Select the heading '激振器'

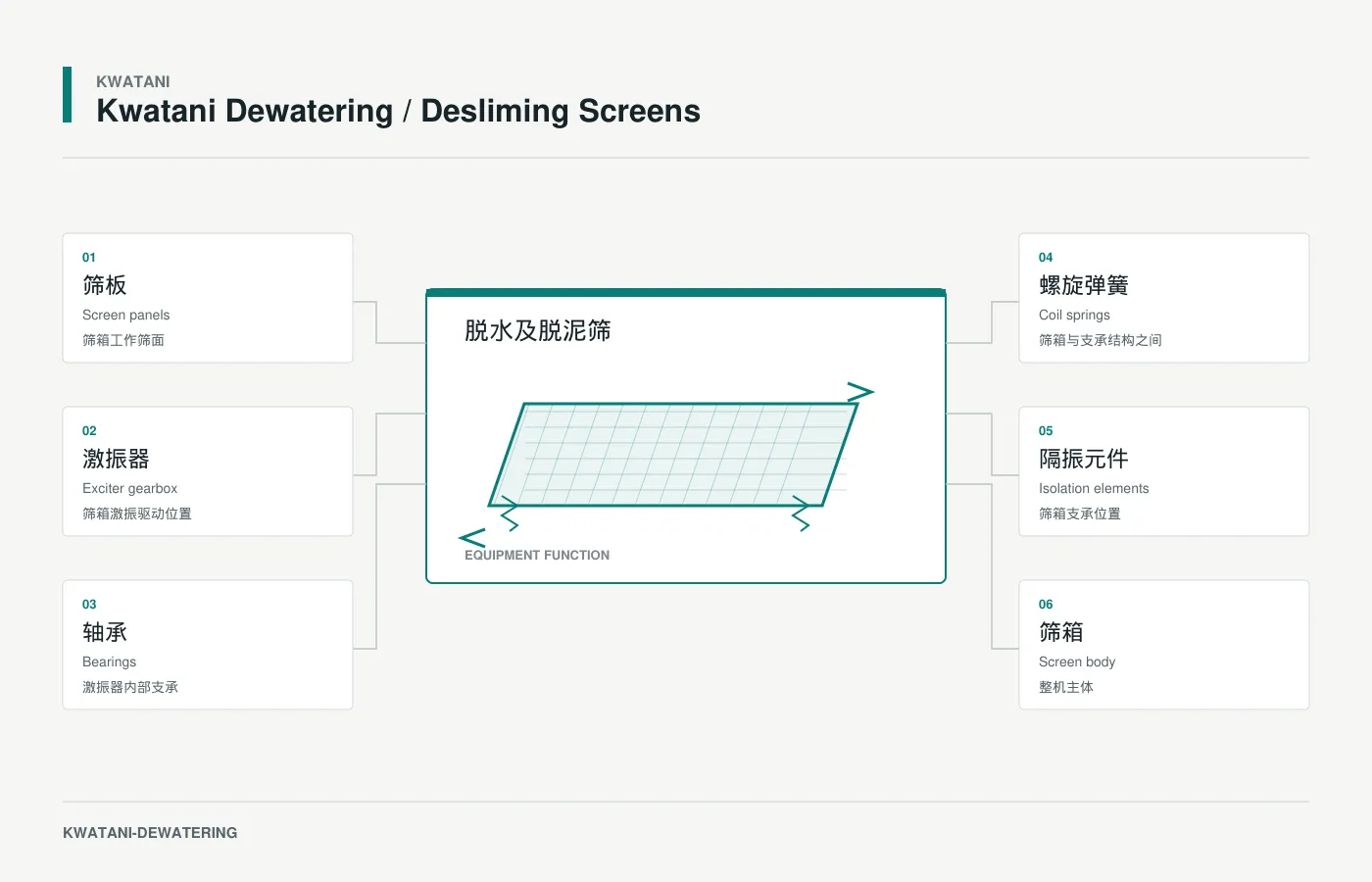pyautogui.click(x=116, y=459)
